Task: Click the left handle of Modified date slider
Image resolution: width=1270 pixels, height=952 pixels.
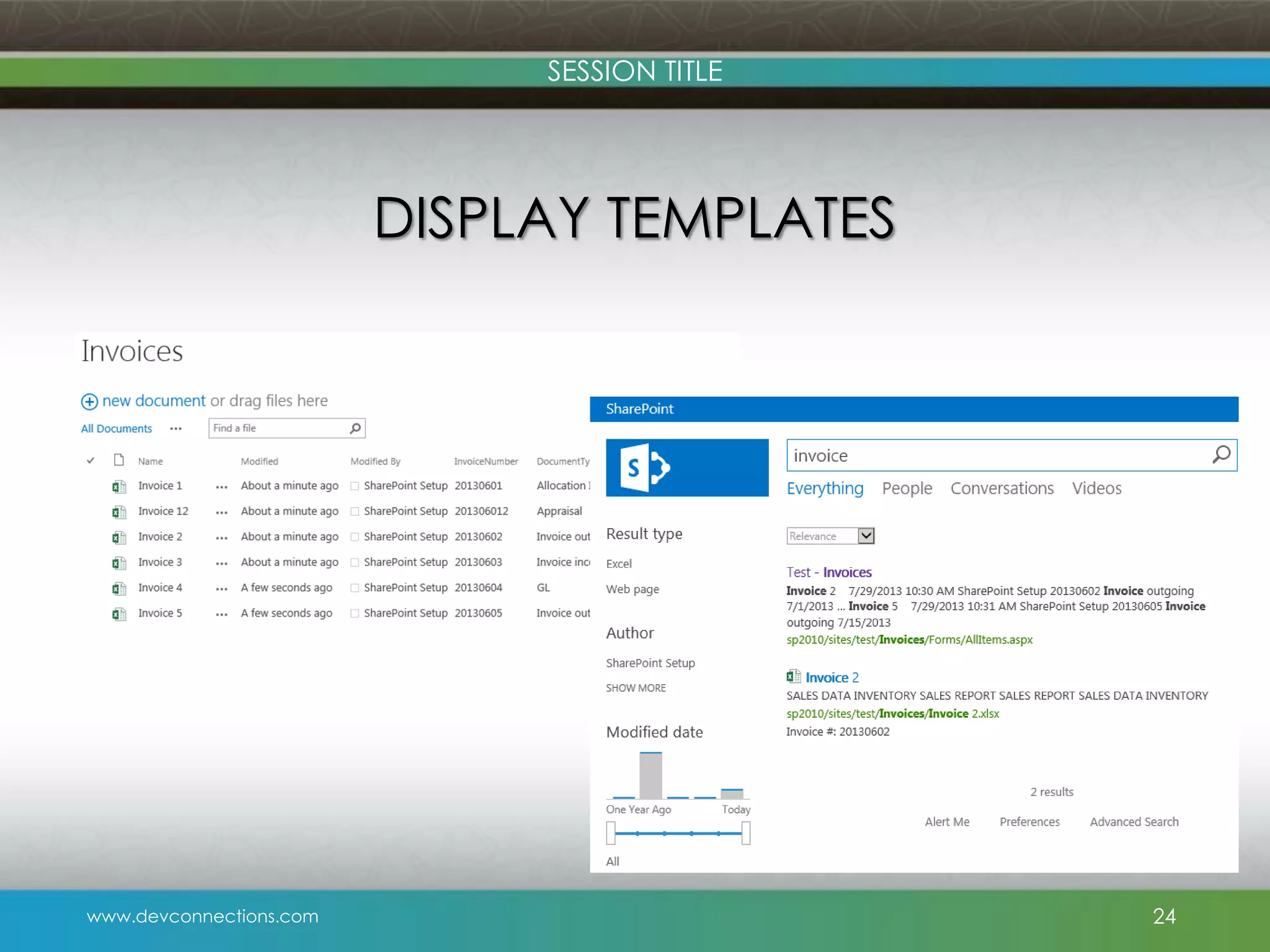Action: pyautogui.click(x=611, y=833)
